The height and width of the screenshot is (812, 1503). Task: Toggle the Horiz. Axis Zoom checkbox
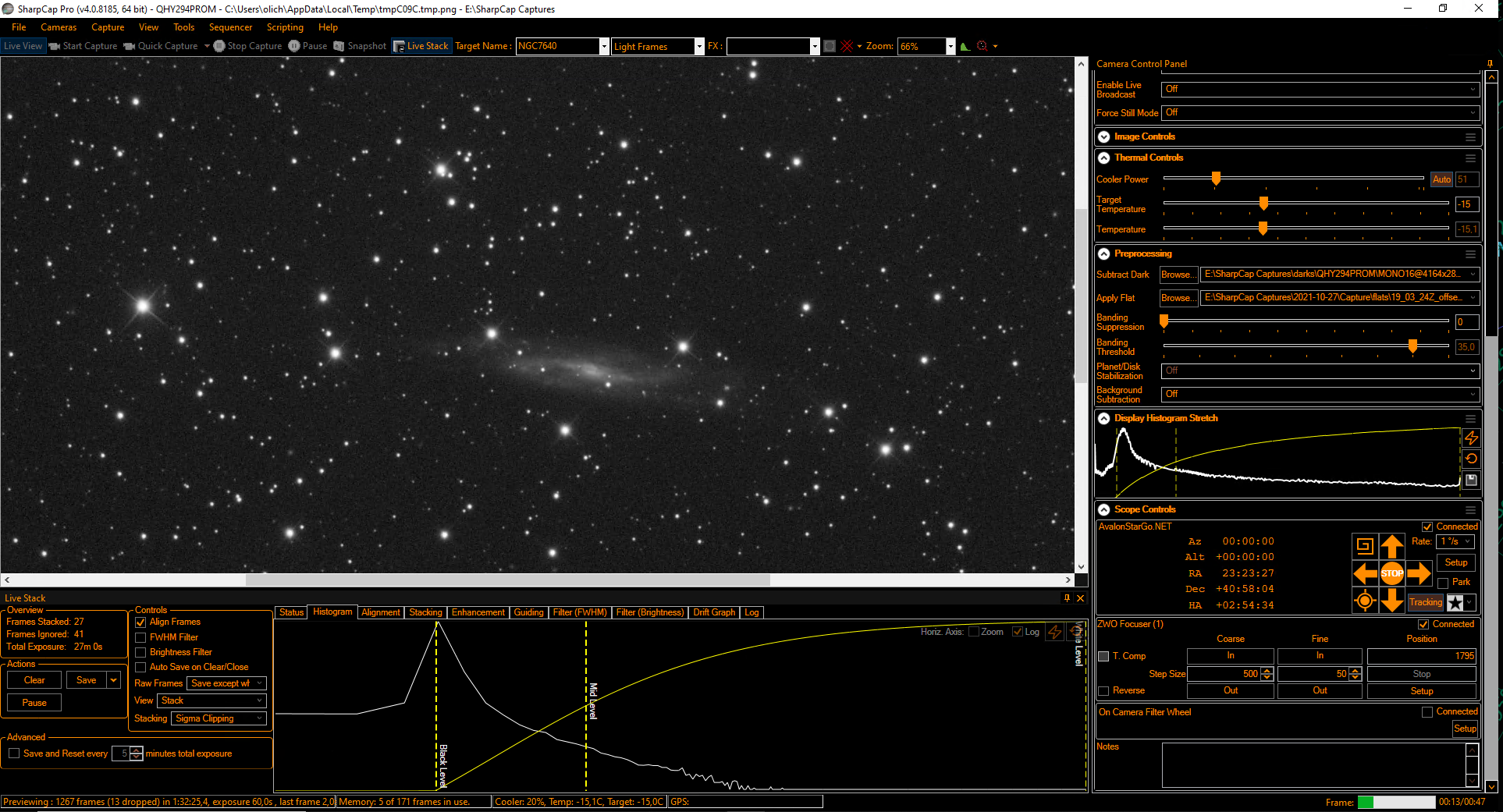pyautogui.click(x=974, y=632)
